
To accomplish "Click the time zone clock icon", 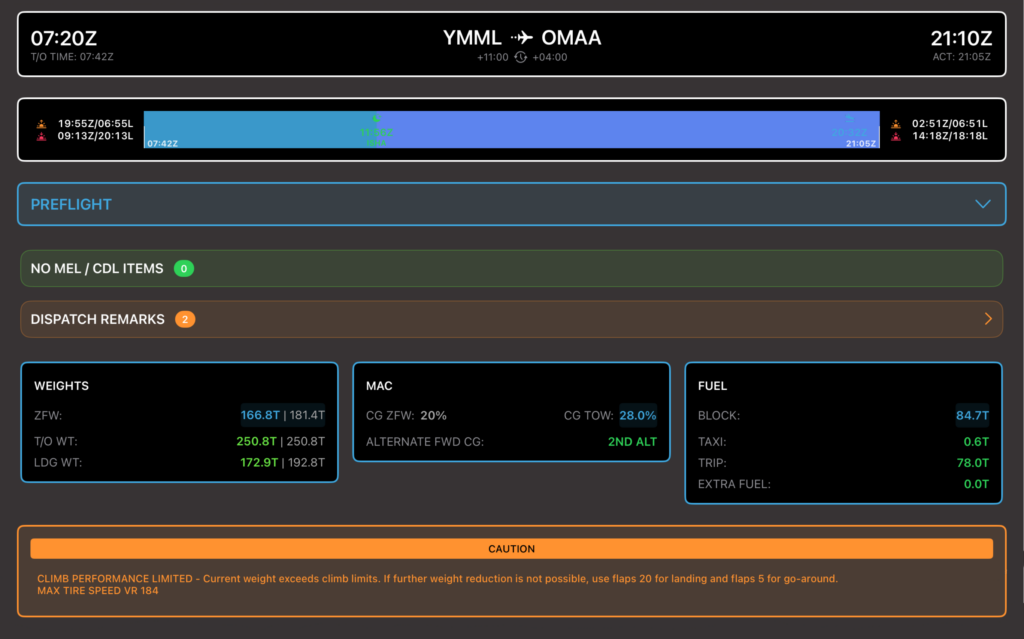I will click(520, 57).
